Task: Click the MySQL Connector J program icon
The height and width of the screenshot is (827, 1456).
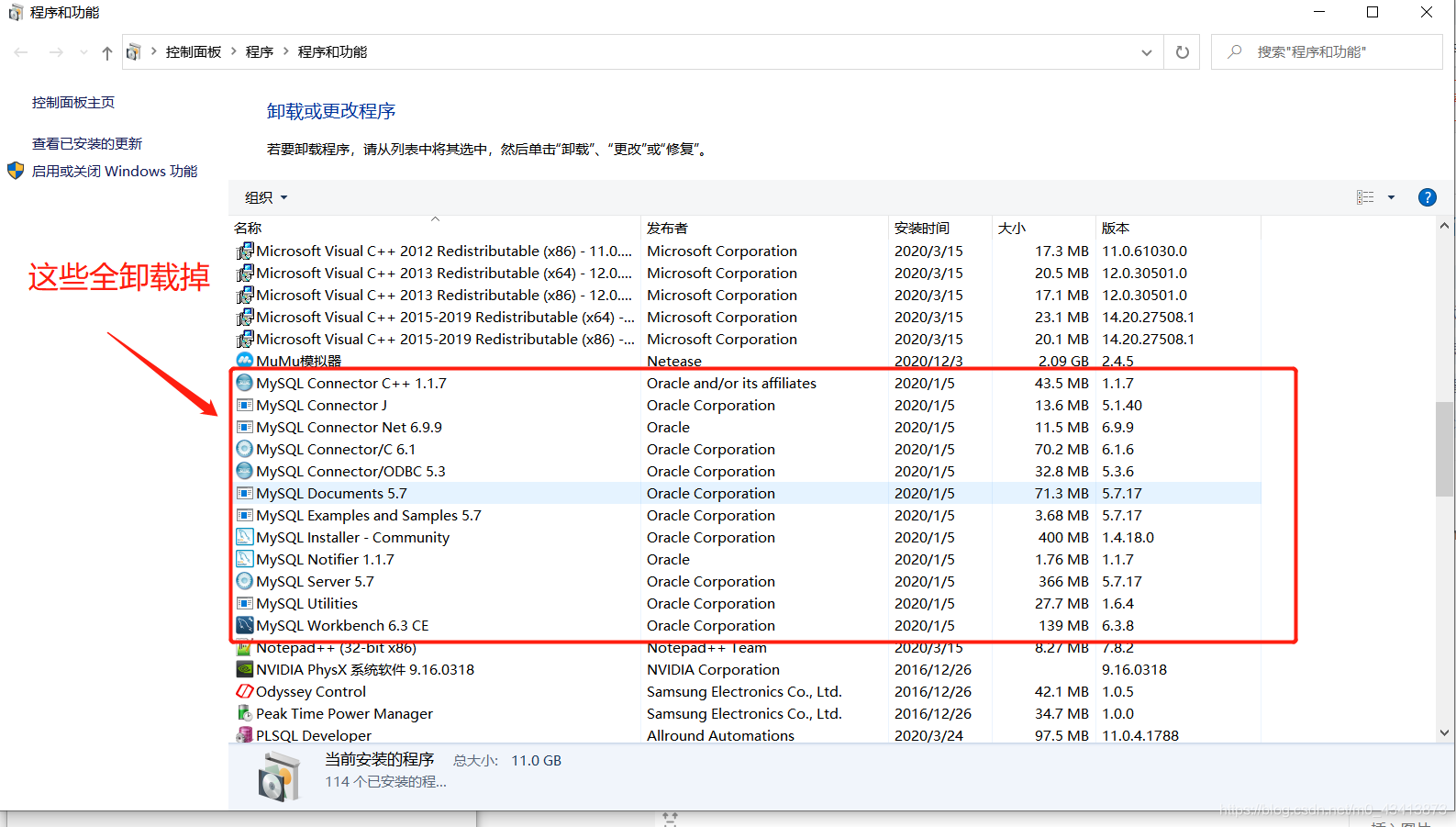Action: tap(244, 405)
